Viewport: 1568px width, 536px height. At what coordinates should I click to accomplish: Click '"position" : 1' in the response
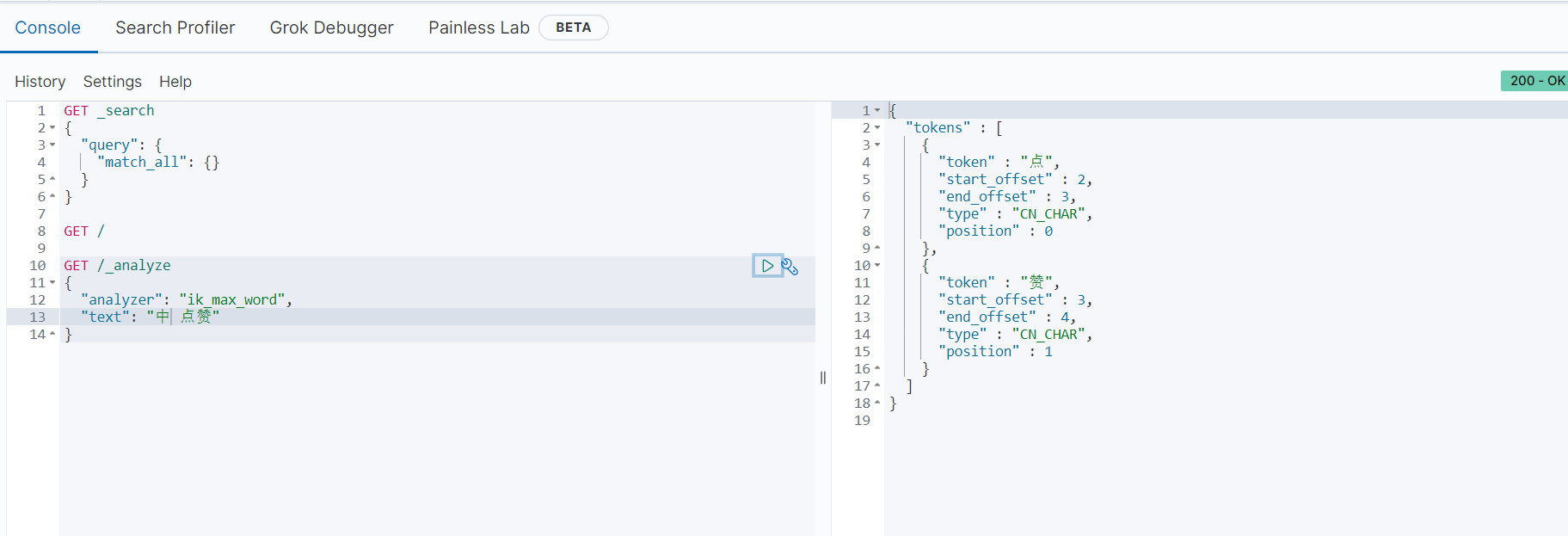[996, 352]
